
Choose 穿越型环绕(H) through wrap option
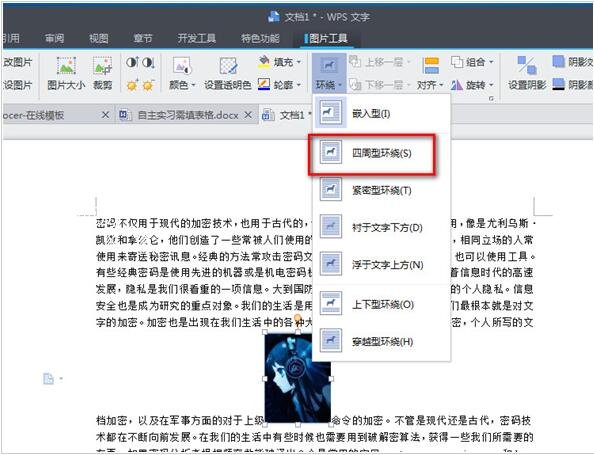tap(381, 341)
